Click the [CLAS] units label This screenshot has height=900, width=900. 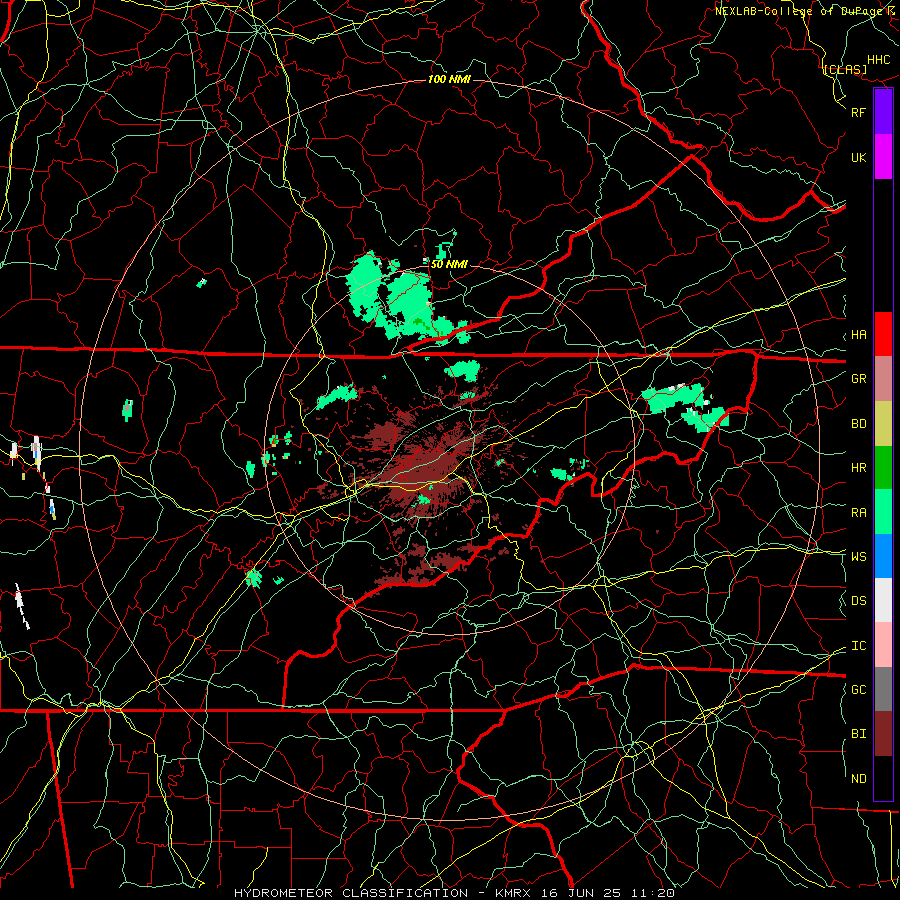845,69
